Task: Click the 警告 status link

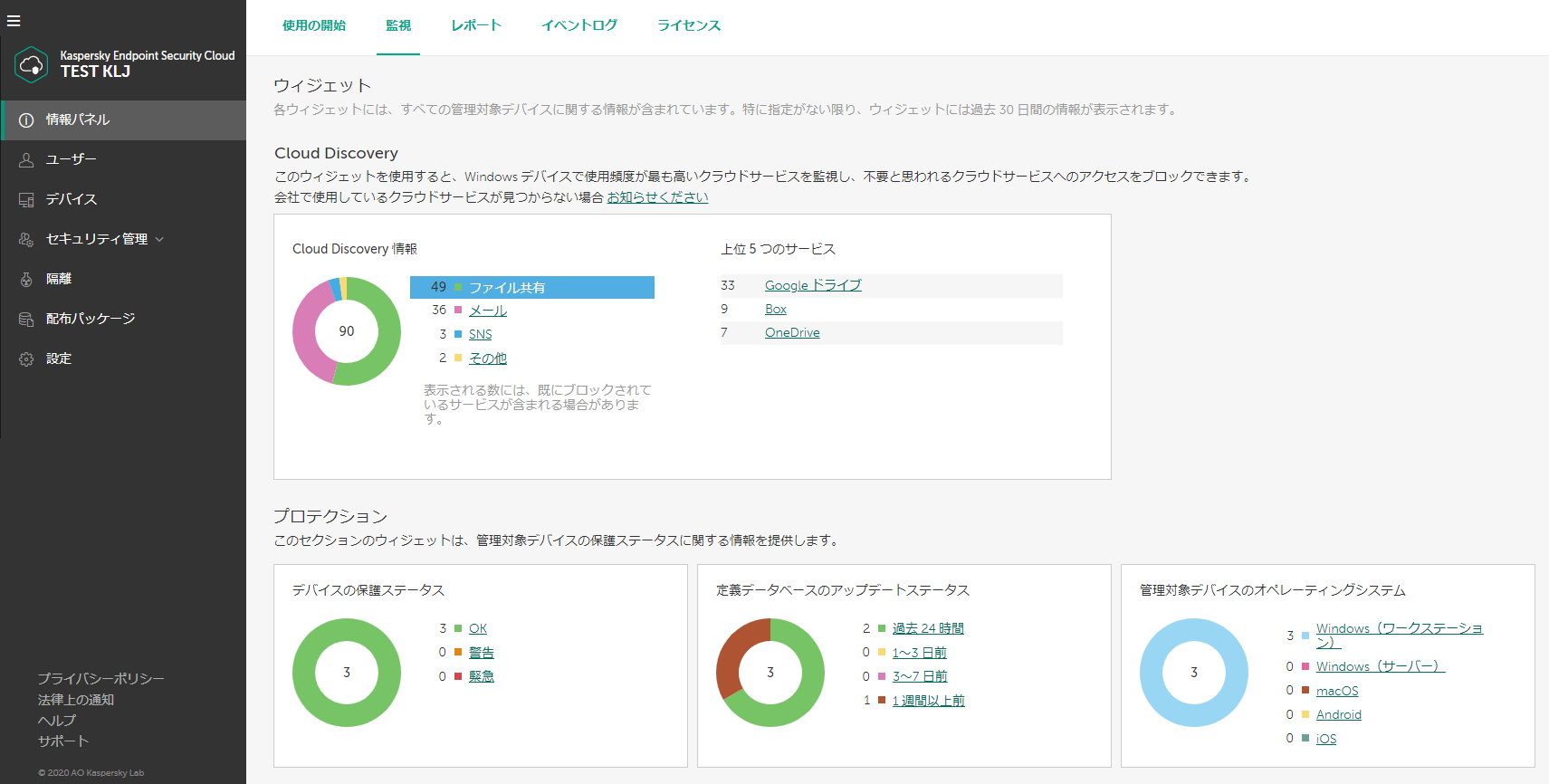Action: tap(482, 653)
